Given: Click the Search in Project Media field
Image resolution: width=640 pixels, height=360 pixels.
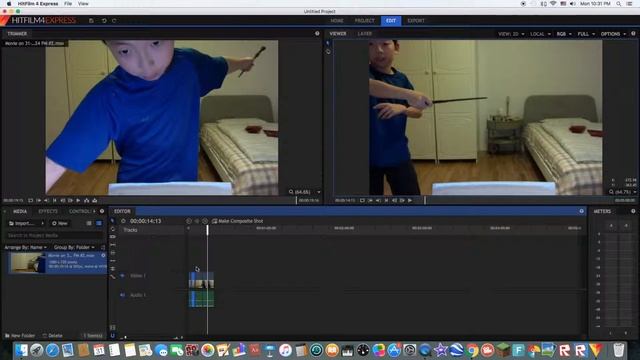Looking at the screenshot, I should (x=54, y=236).
